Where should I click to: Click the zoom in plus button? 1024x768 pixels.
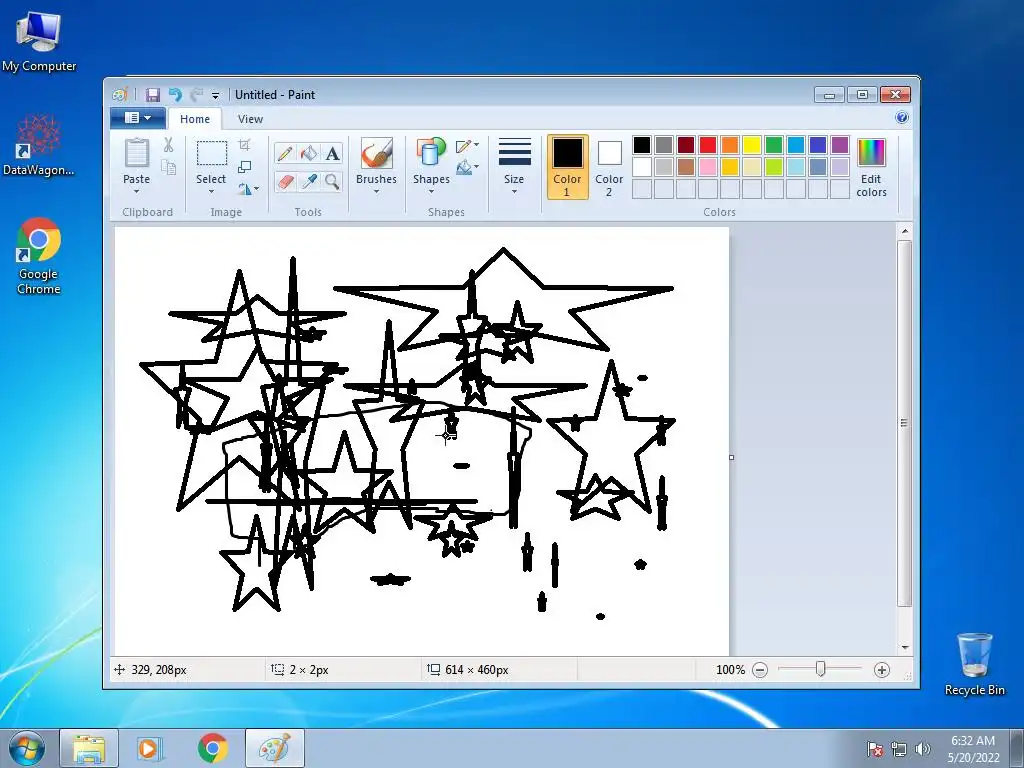coord(882,669)
